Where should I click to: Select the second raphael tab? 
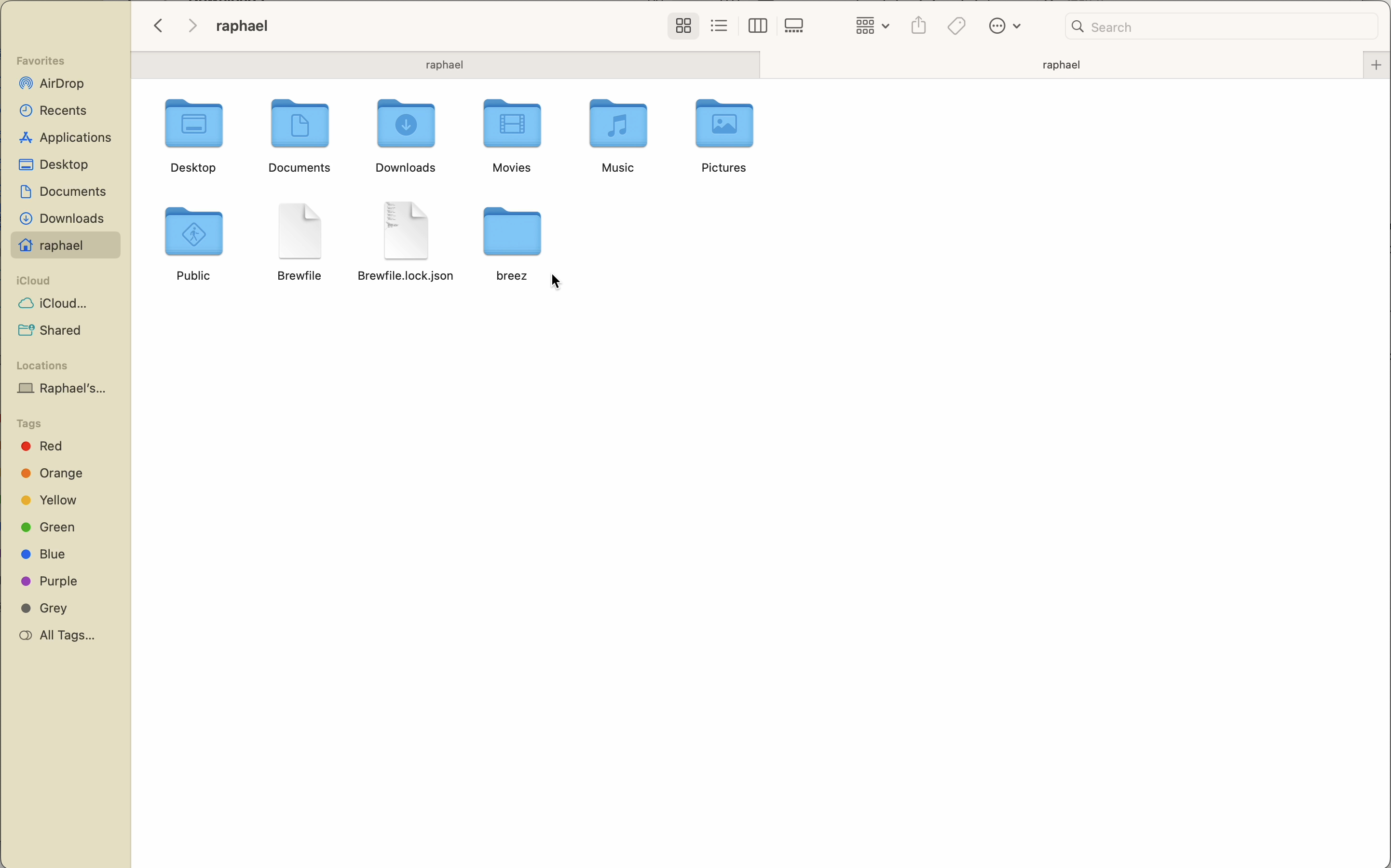pos(1062,65)
